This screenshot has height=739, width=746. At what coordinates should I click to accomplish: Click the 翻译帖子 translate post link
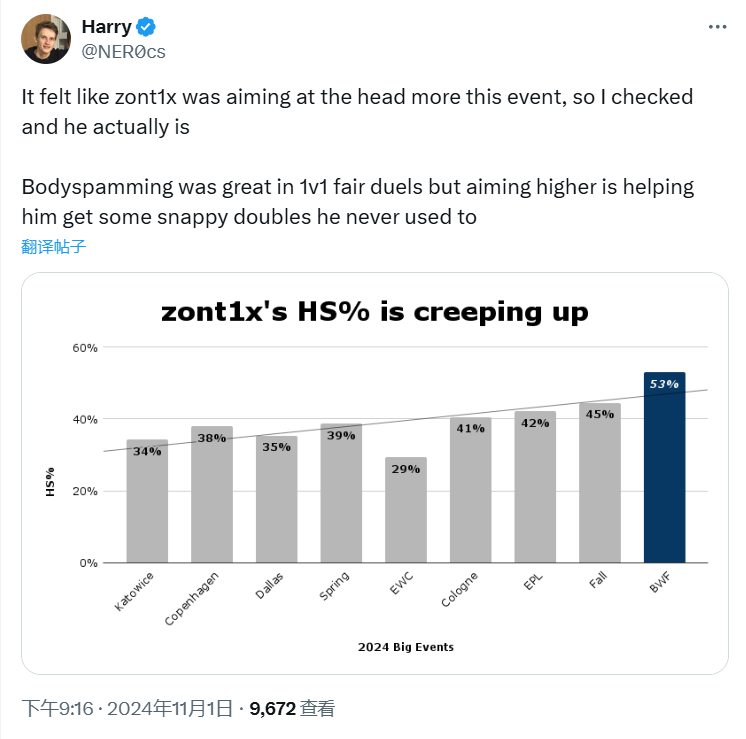(x=53, y=246)
